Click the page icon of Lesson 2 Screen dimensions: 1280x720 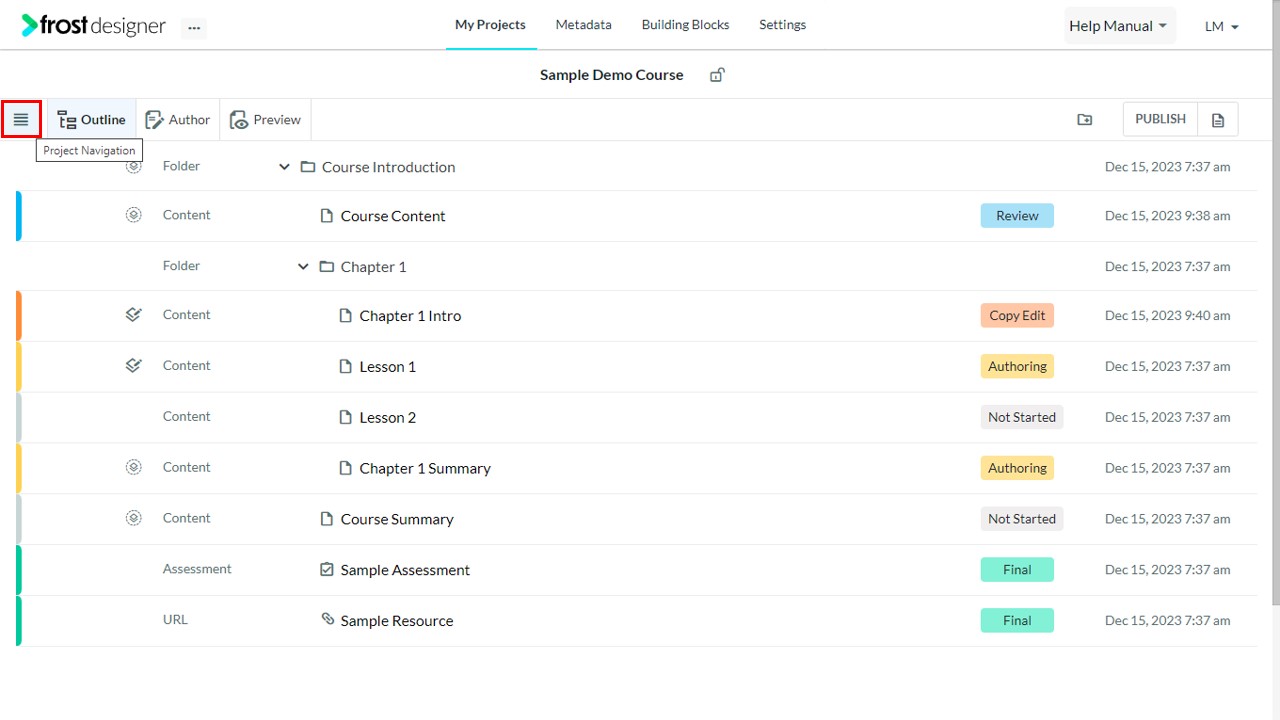(346, 418)
